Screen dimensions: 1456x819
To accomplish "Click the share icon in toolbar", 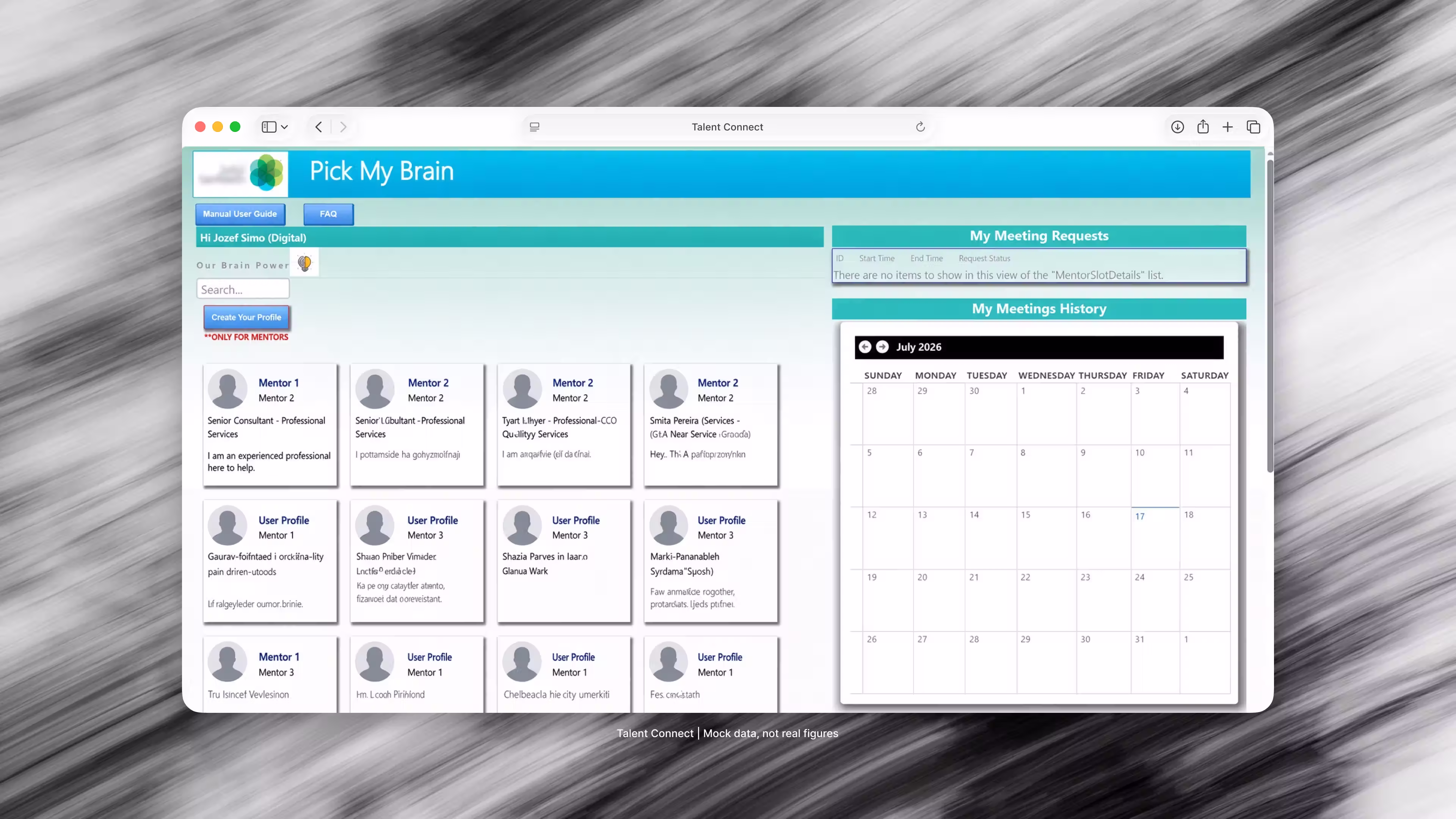I will point(1203,127).
